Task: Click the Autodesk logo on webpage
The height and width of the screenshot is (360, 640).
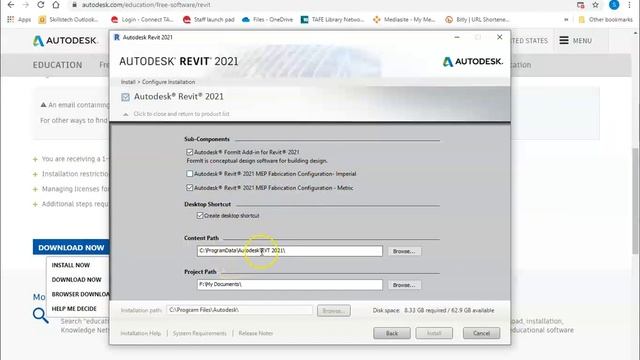Action: [x=65, y=40]
